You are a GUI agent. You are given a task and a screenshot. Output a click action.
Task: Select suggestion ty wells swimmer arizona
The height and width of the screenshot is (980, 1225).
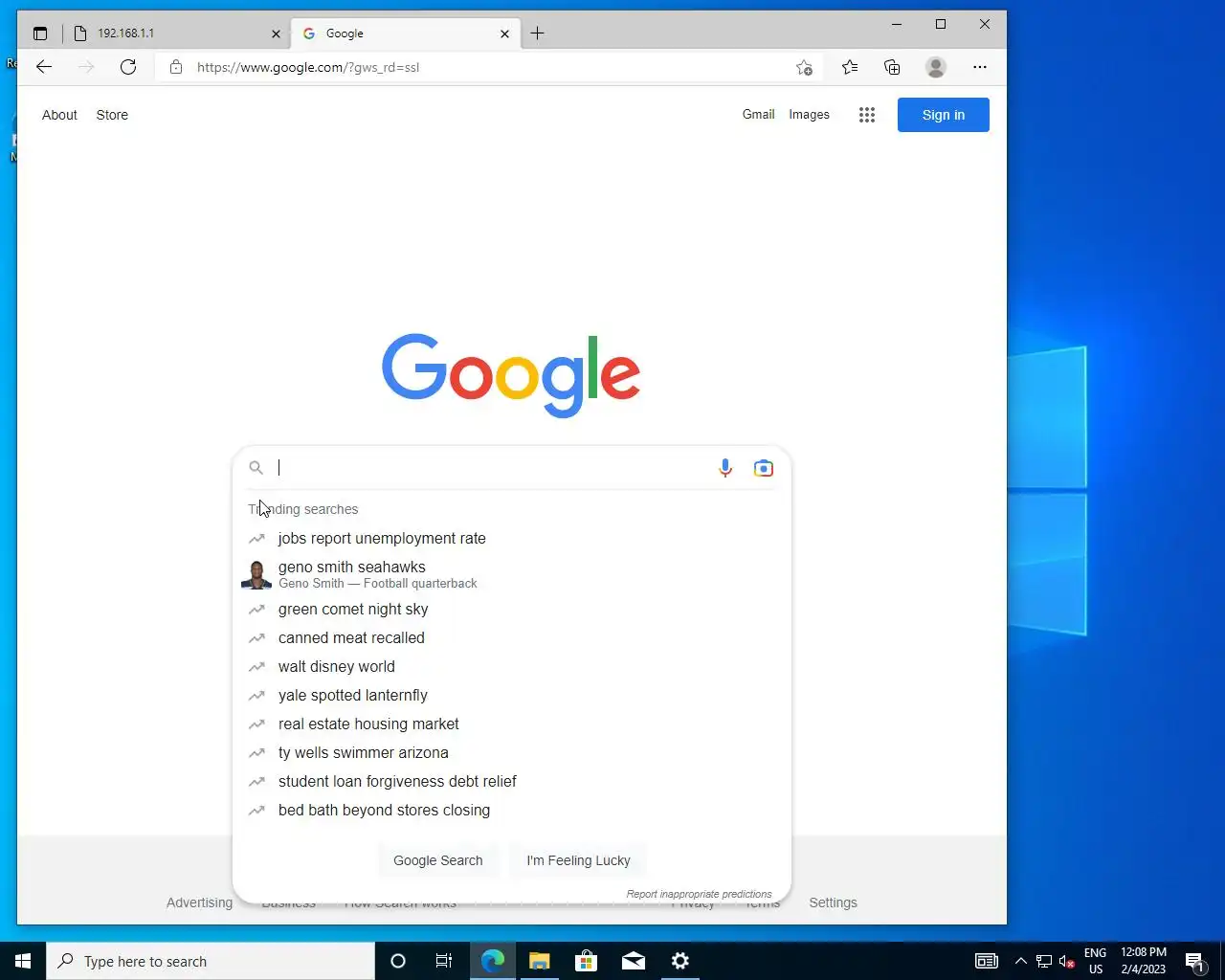[x=512, y=753]
